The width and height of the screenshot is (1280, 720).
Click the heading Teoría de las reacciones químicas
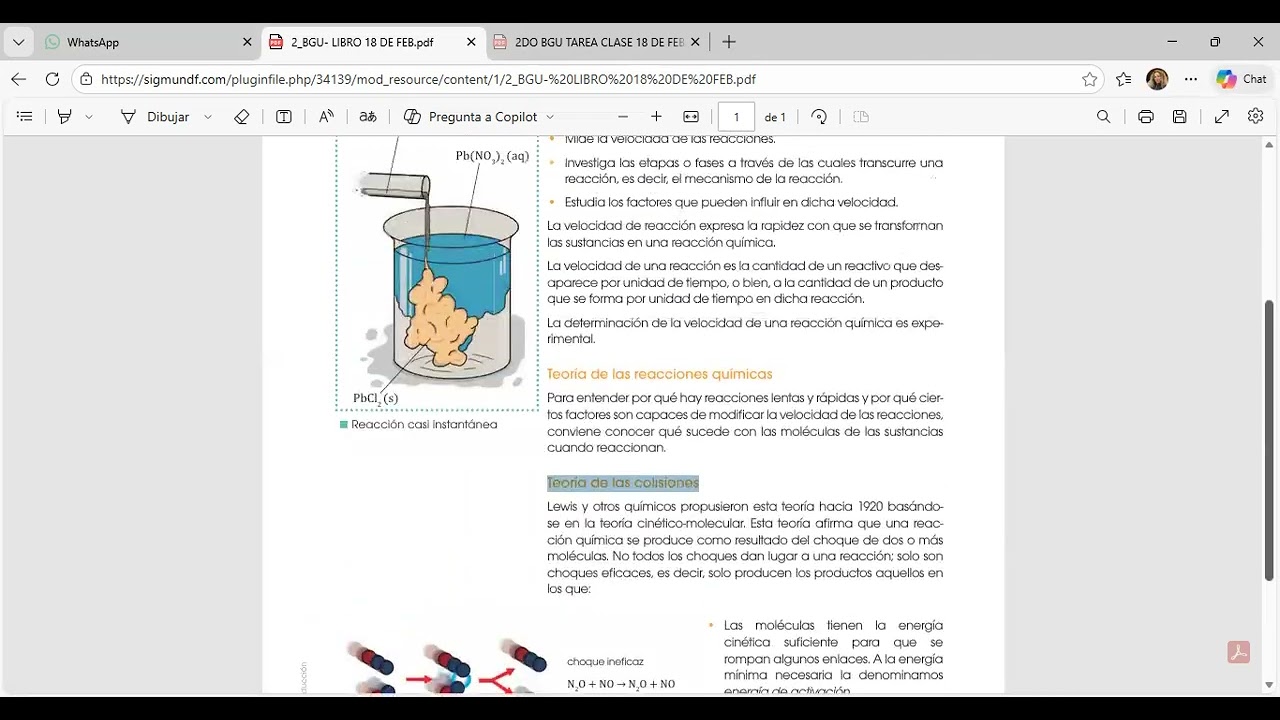pos(659,374)
